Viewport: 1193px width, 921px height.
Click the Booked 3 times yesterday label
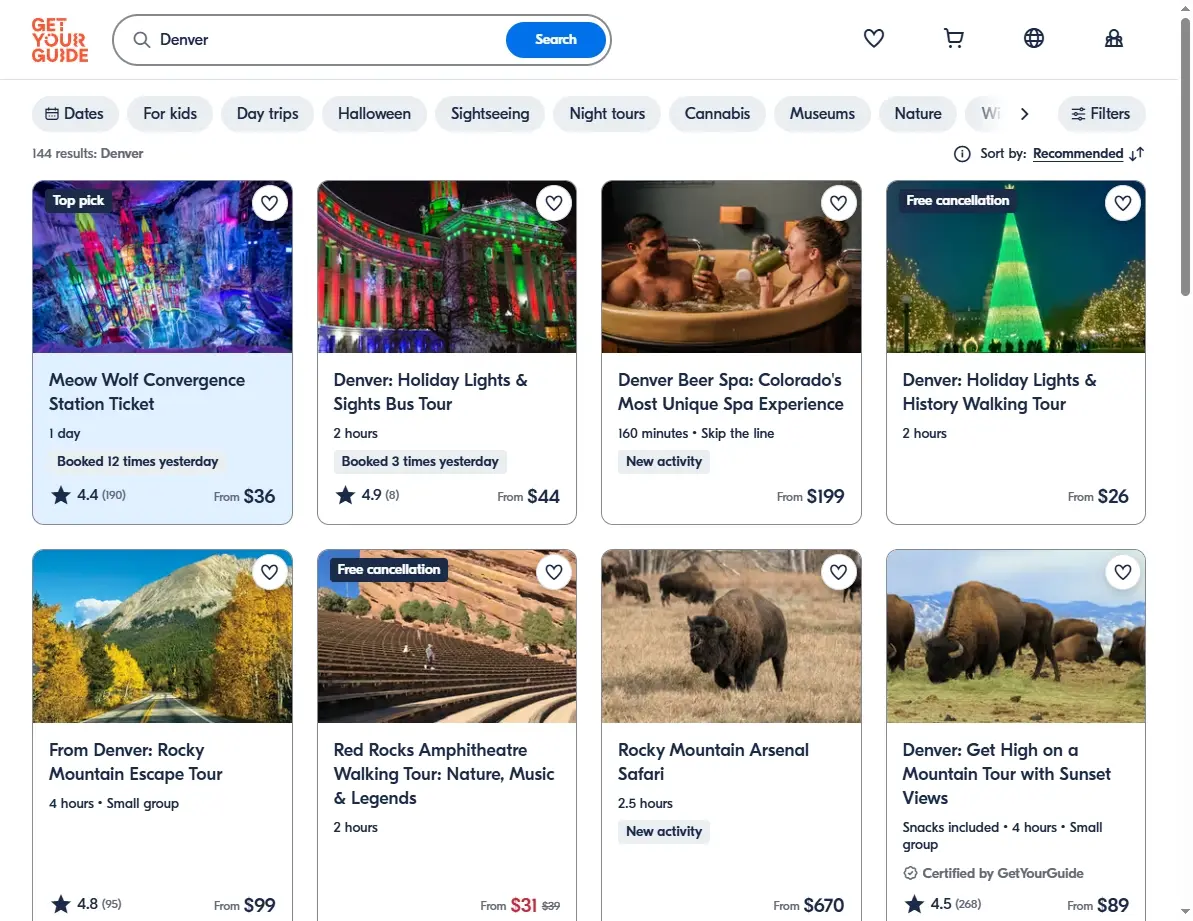point(420,462)
